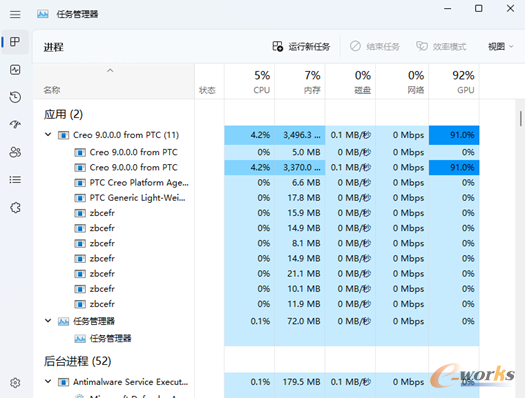Click the Task Manager title bar icon
The width and height of the screenshot is (525, 398).
pos(43,14)
